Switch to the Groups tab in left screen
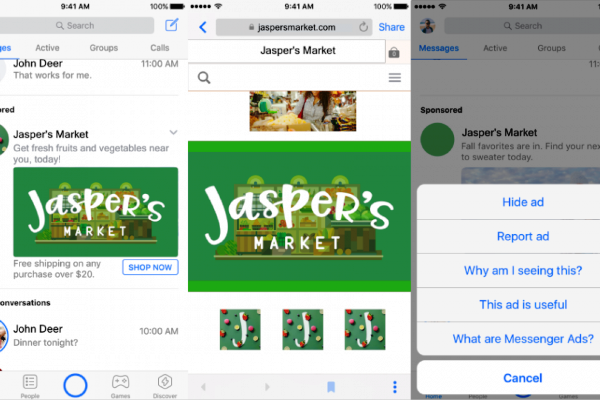 click(104, 48)
